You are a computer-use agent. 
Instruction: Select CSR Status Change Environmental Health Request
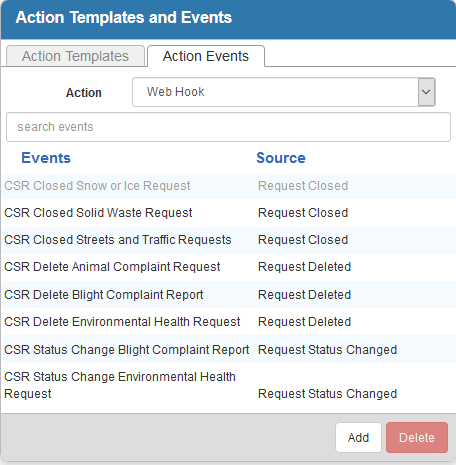(x=120, y=385)
